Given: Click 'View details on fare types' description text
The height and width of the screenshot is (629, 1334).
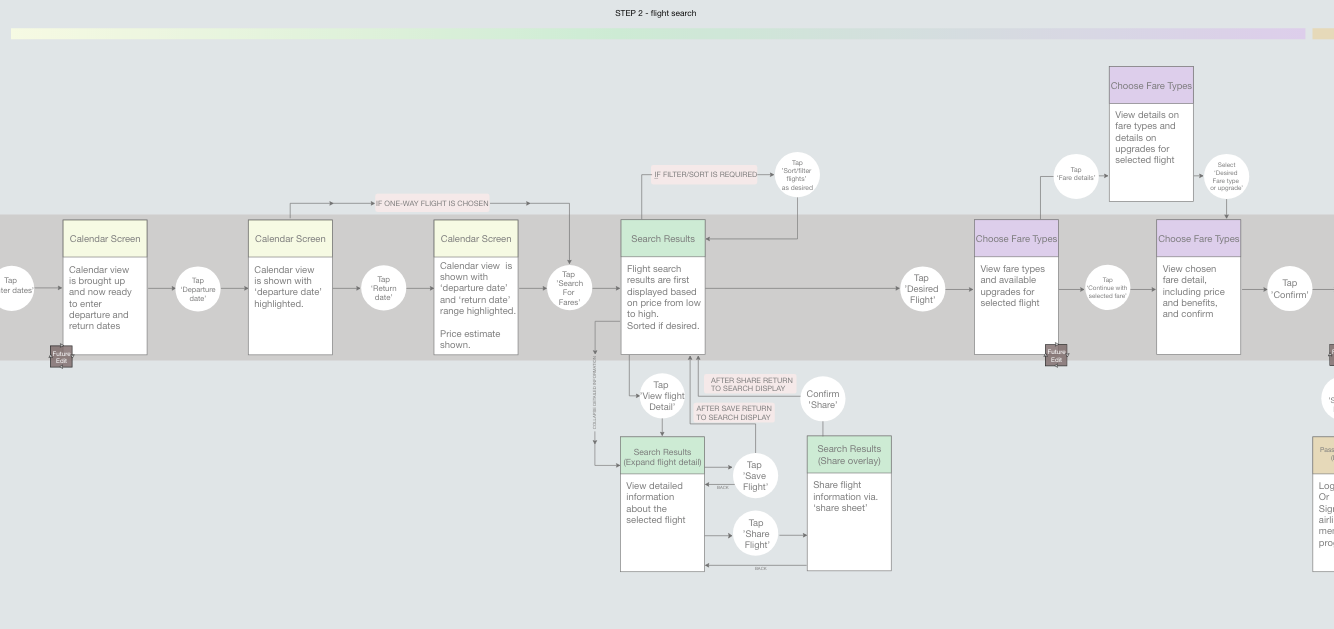Looking at the screenshot, I should pyautogui.click(x=1147, y=137).
